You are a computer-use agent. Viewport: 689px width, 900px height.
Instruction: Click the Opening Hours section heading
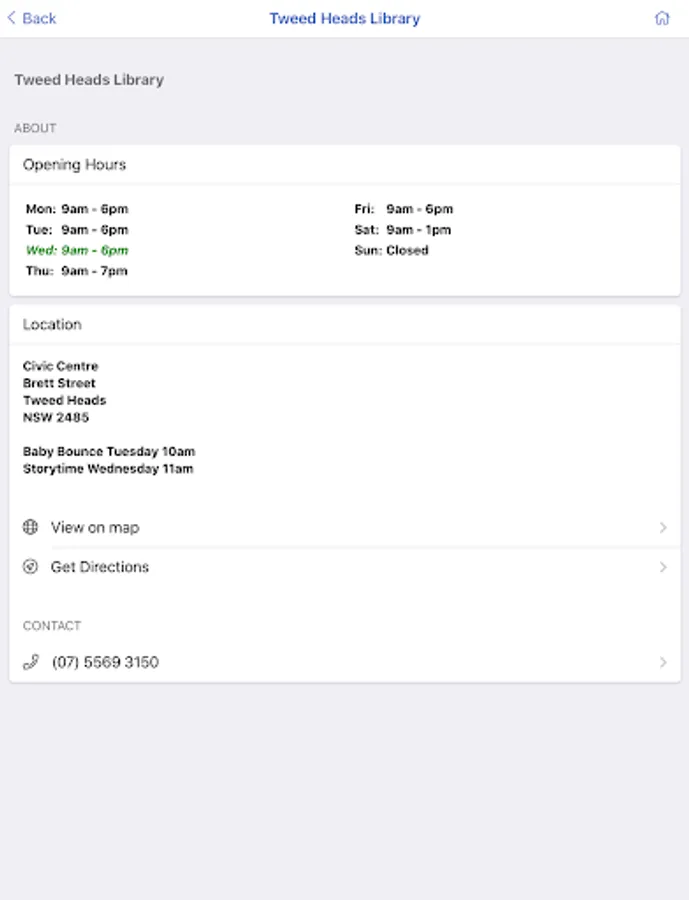pos(74,165)
